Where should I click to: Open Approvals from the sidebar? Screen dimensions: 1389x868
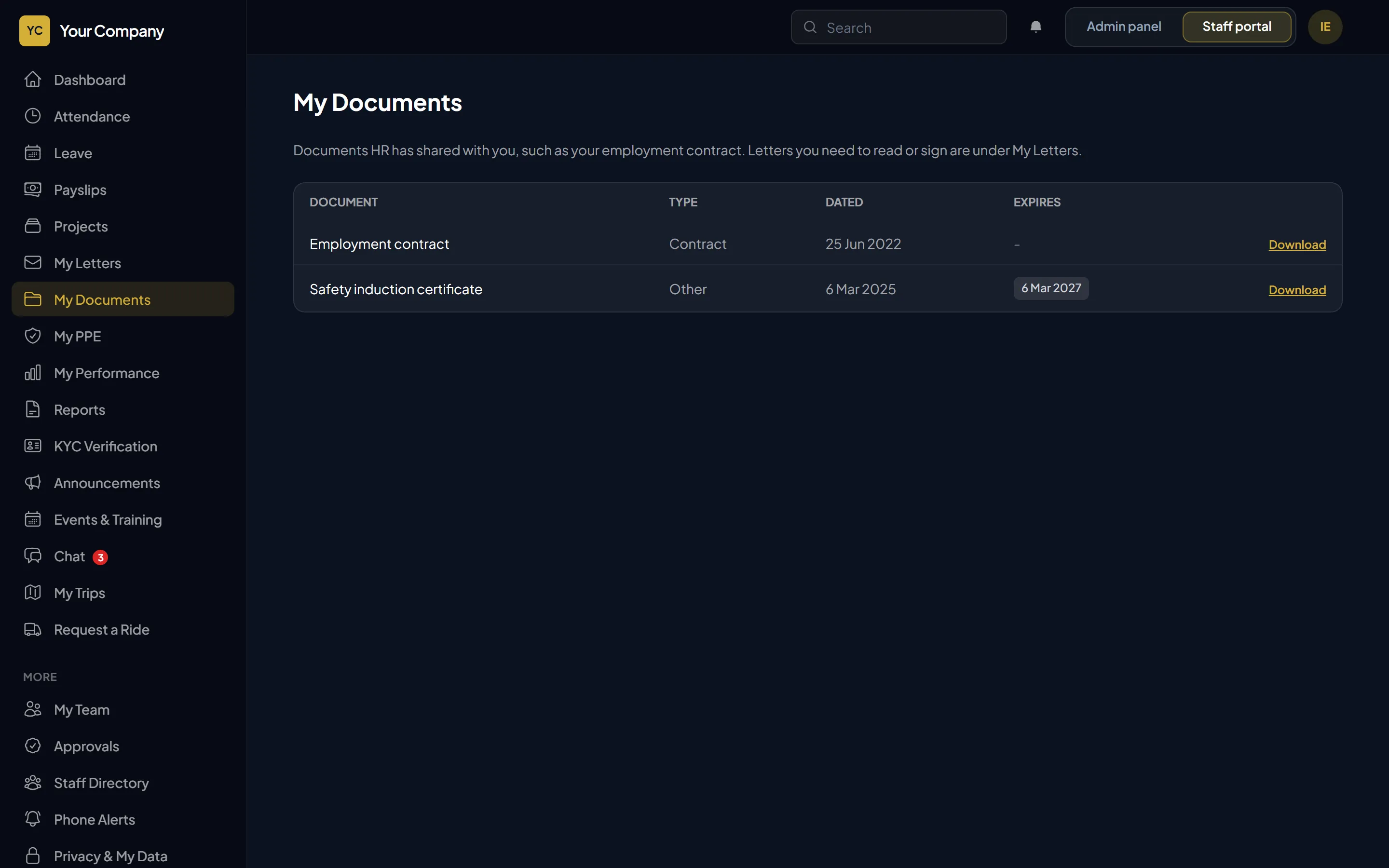coord(123,746)
